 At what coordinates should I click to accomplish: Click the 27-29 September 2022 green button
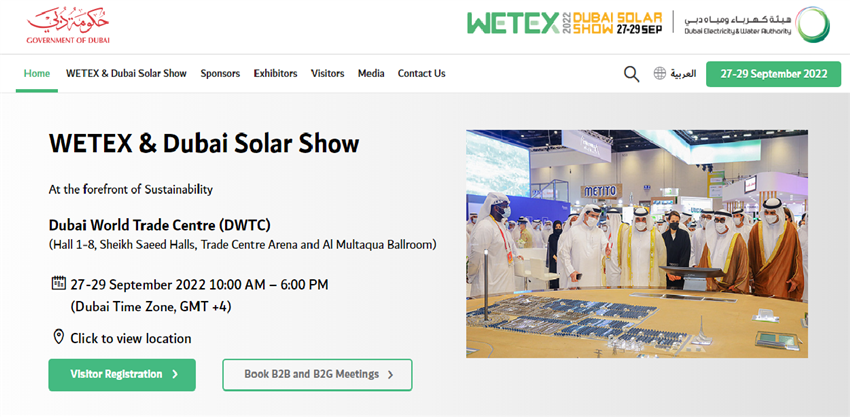(772, 74)
